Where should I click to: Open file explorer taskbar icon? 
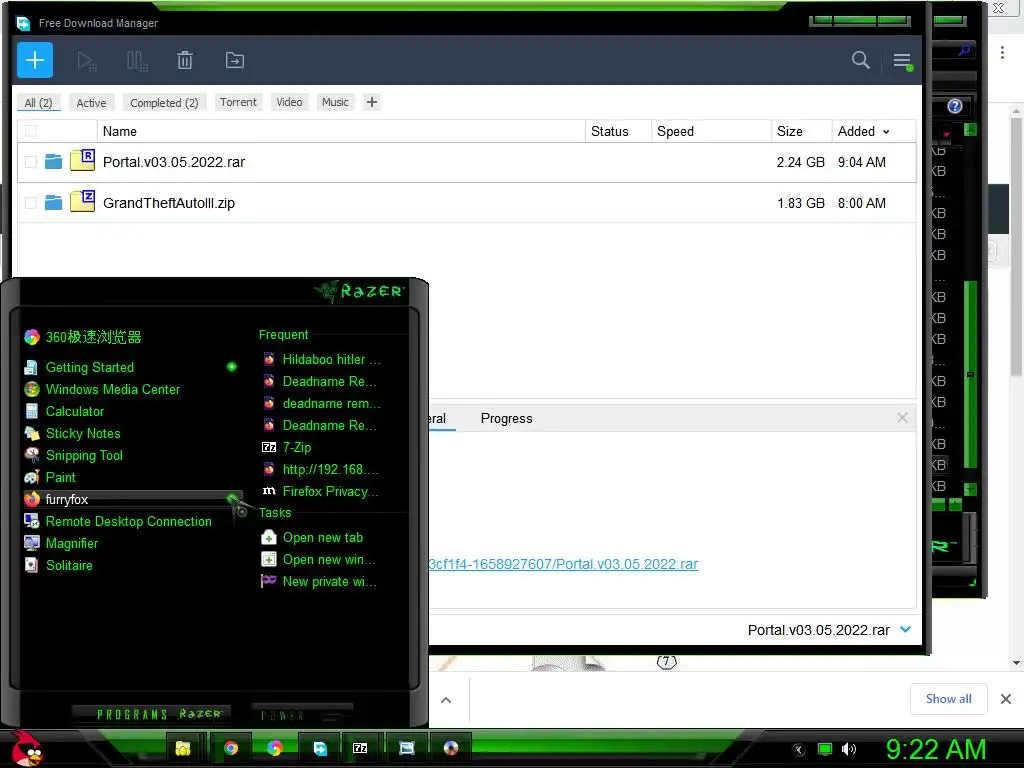point(183,748)
